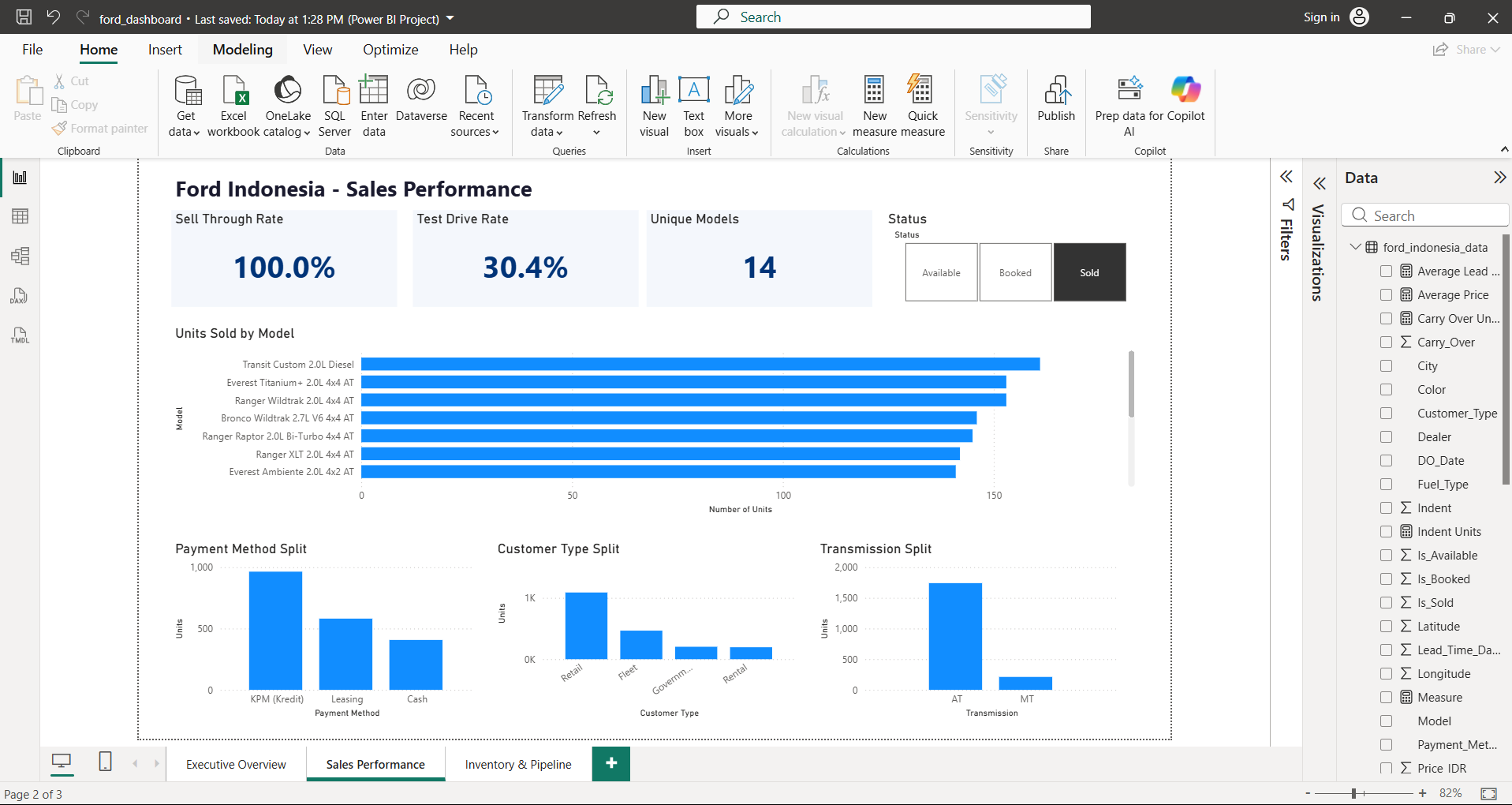Viewport: 1512px width, 805px height.
Task: Switch to the Insert ribbon tab
Action: pos(165,50)
